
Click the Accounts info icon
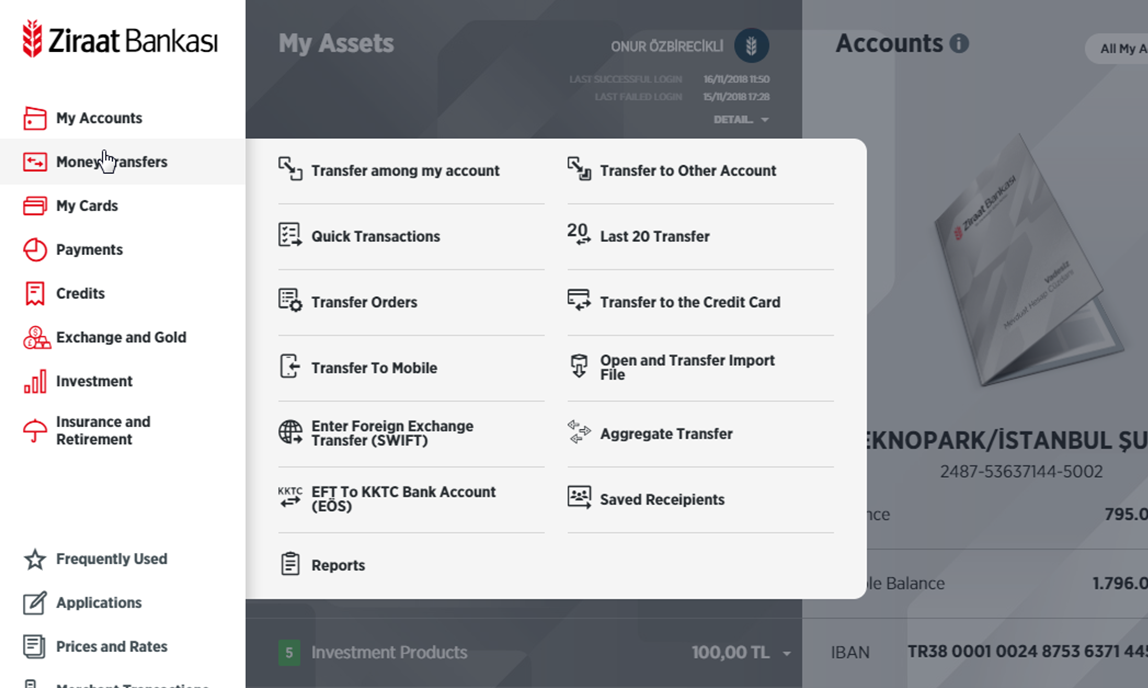click(959, 44)
